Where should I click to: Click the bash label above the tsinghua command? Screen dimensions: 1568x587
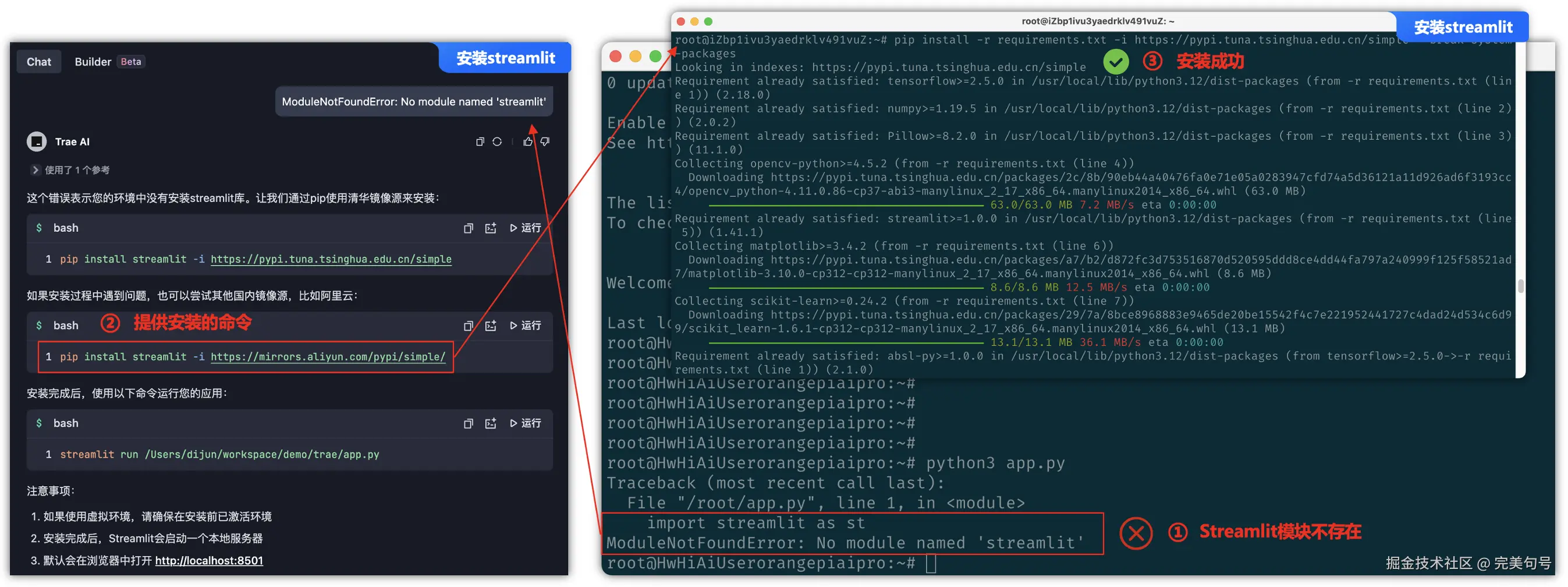(x=66, y=228)
